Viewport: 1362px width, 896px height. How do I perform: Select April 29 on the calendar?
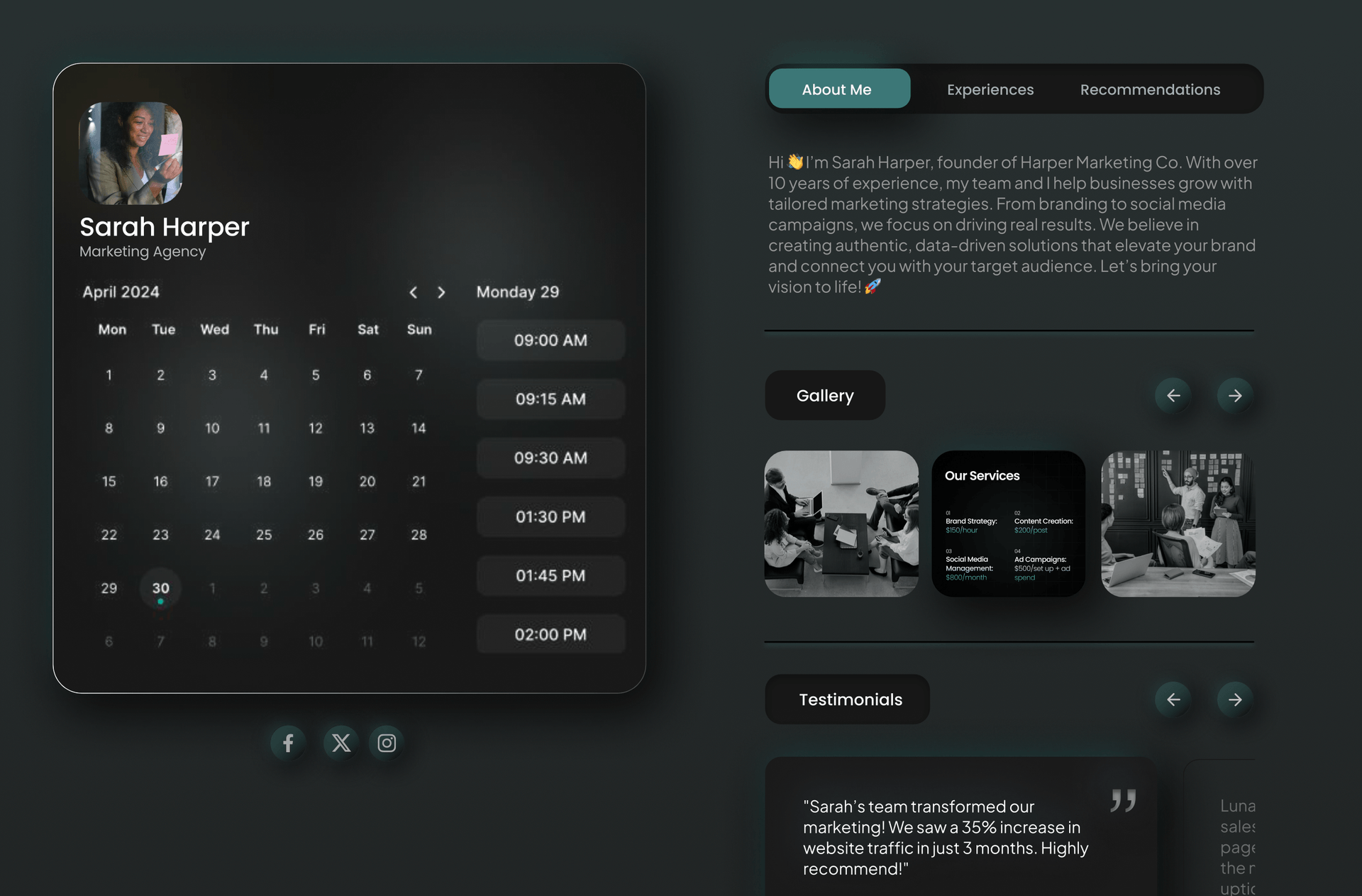click(x=109, y=588)
